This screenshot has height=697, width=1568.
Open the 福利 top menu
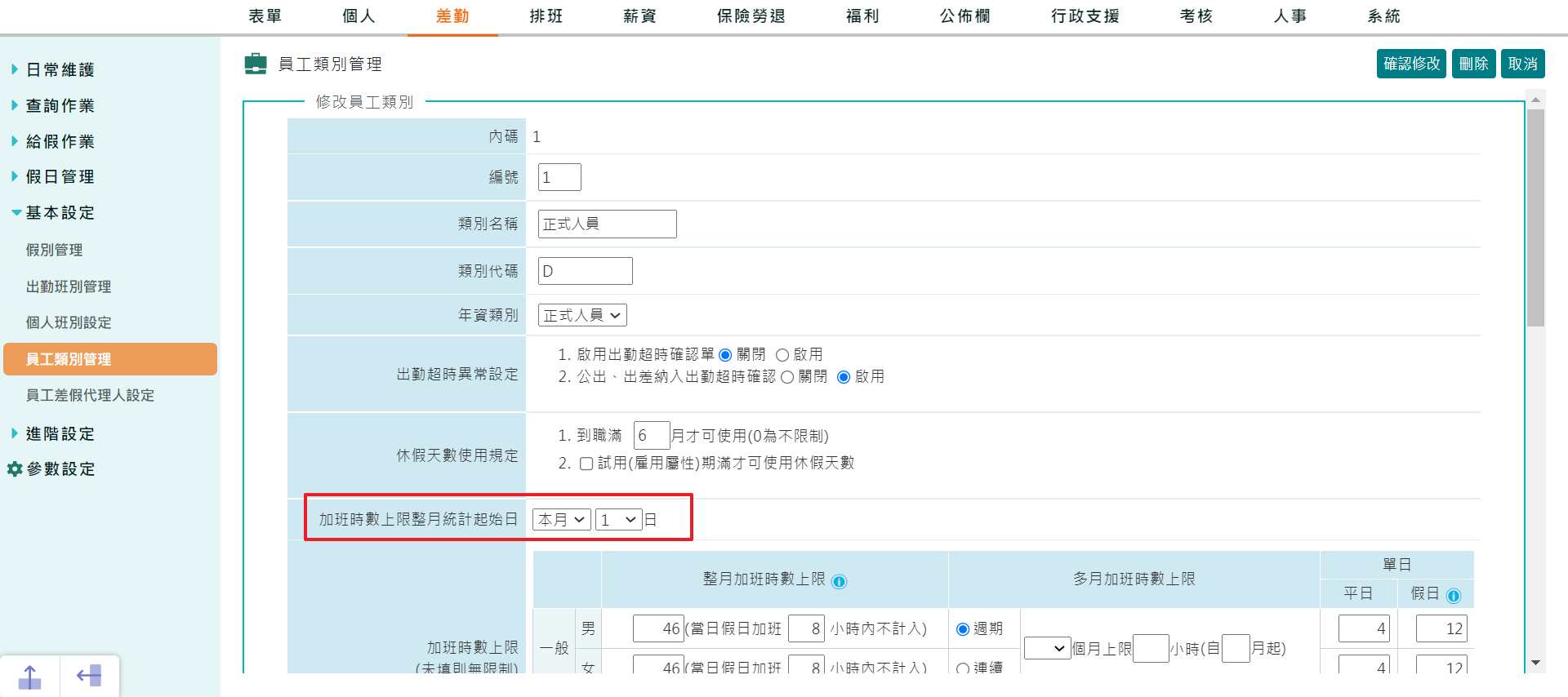(x=862, y=16)
